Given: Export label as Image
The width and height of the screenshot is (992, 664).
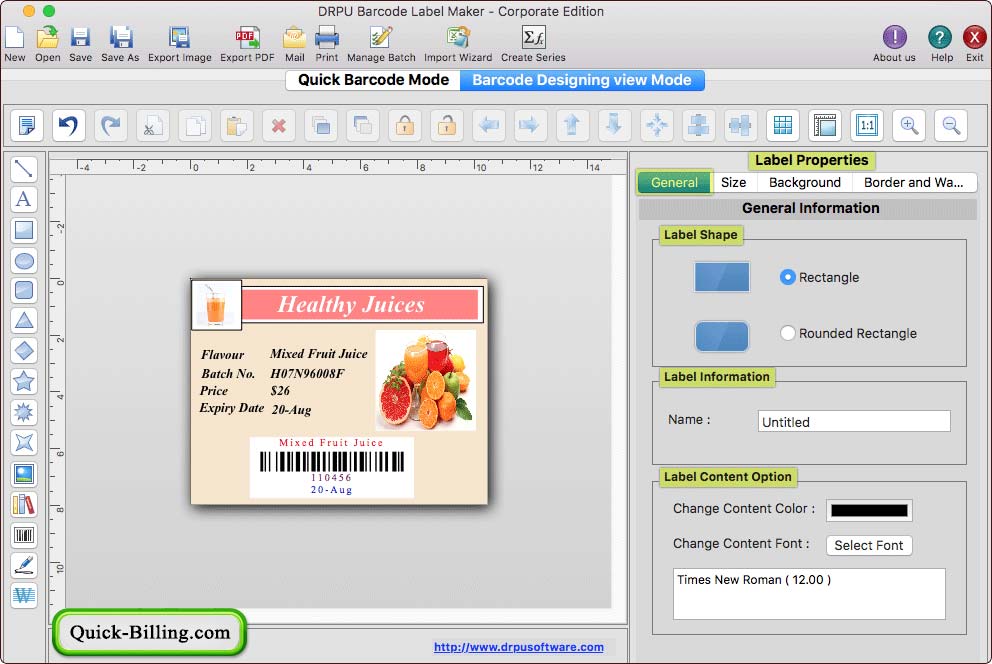Looking at the screenshot, I should click(180, 44).
